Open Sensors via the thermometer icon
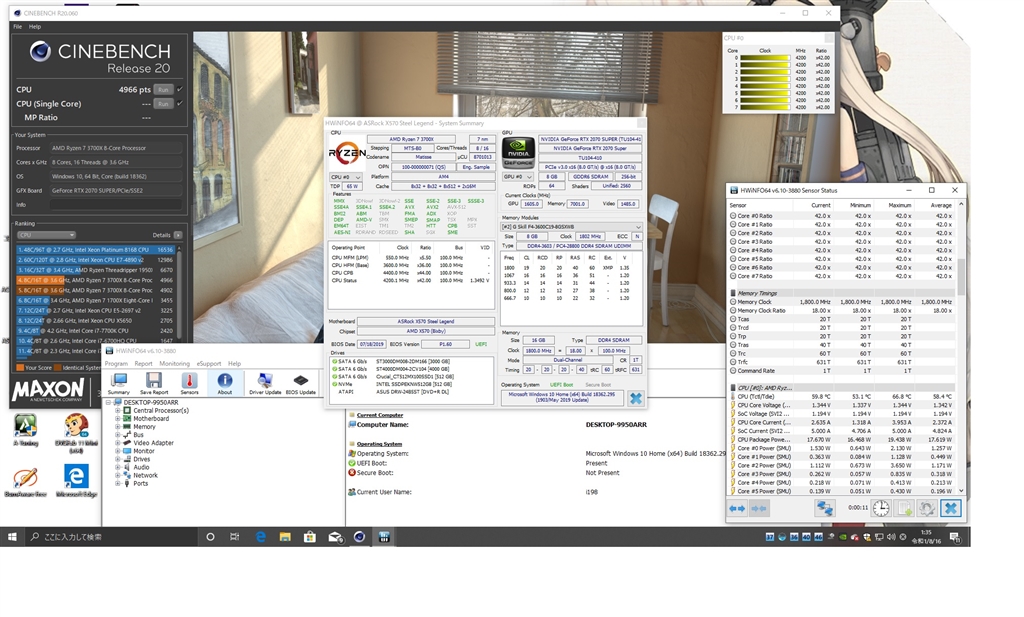The image size is (1024, 617). pos(189,383)
